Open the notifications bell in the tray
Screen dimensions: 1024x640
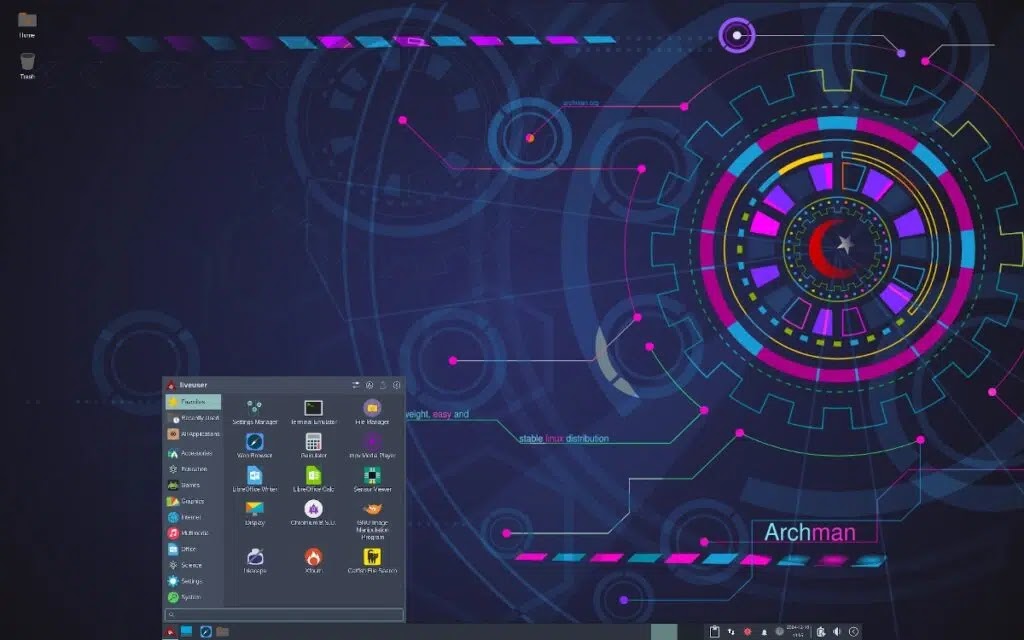764,632
